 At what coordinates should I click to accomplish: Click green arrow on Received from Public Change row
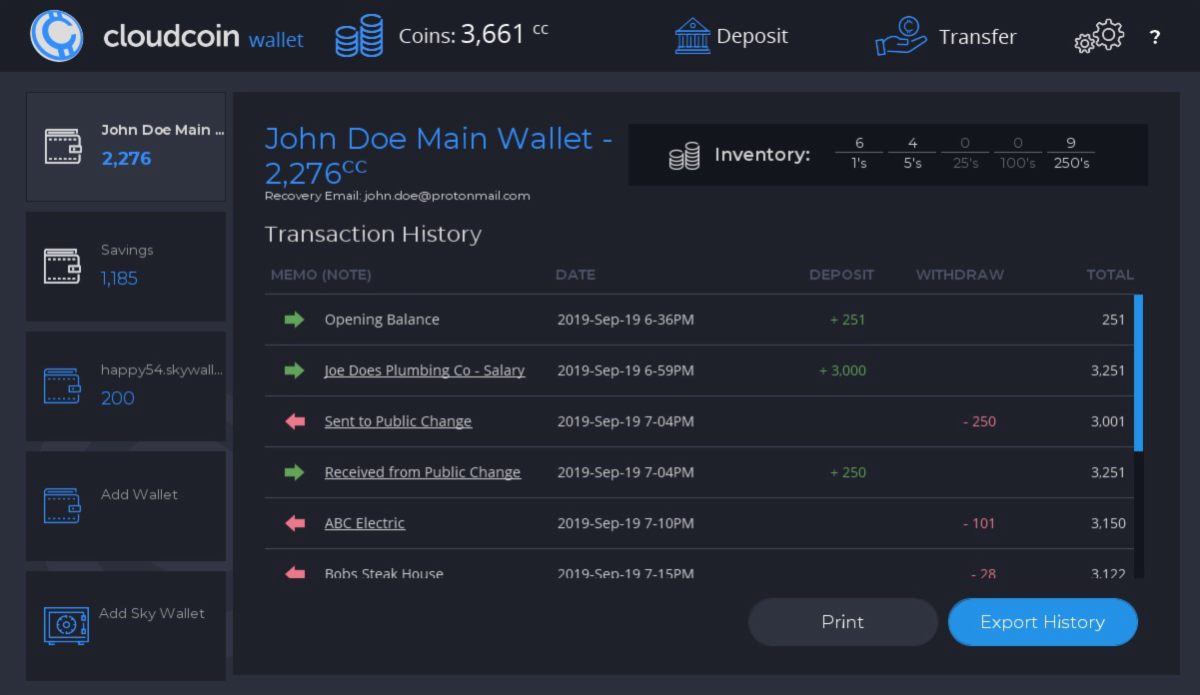(x=294, y=473)
